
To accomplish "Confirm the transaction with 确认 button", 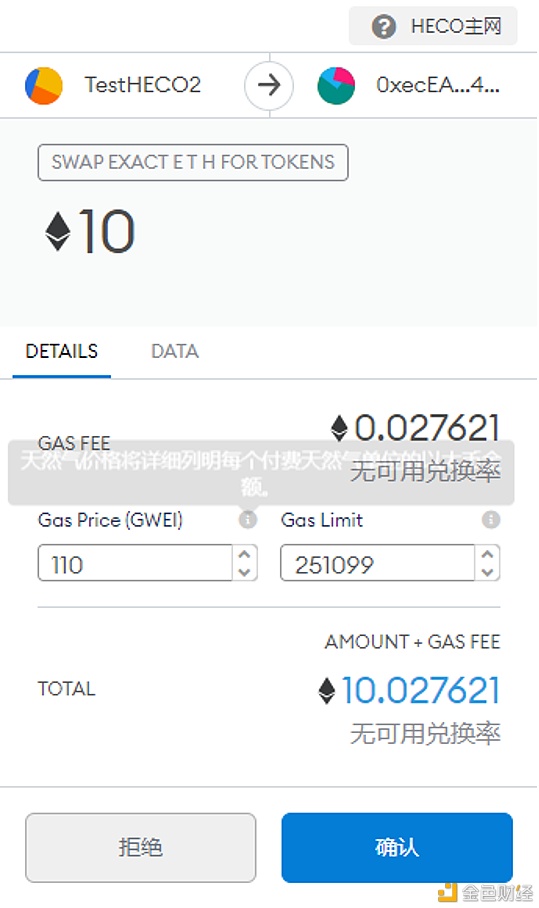I will 397,848.
